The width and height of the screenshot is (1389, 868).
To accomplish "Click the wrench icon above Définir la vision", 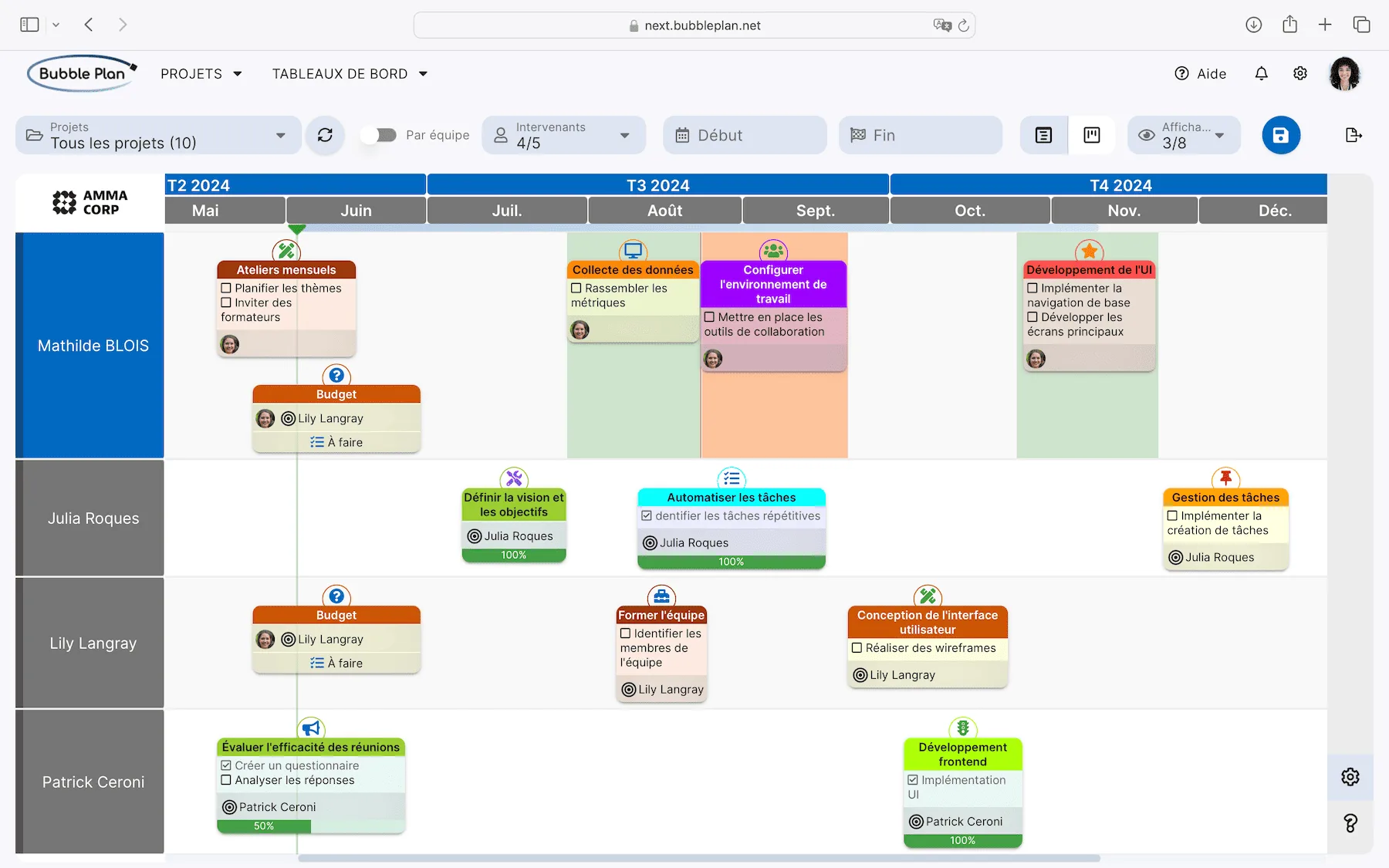I will point(514,478).
